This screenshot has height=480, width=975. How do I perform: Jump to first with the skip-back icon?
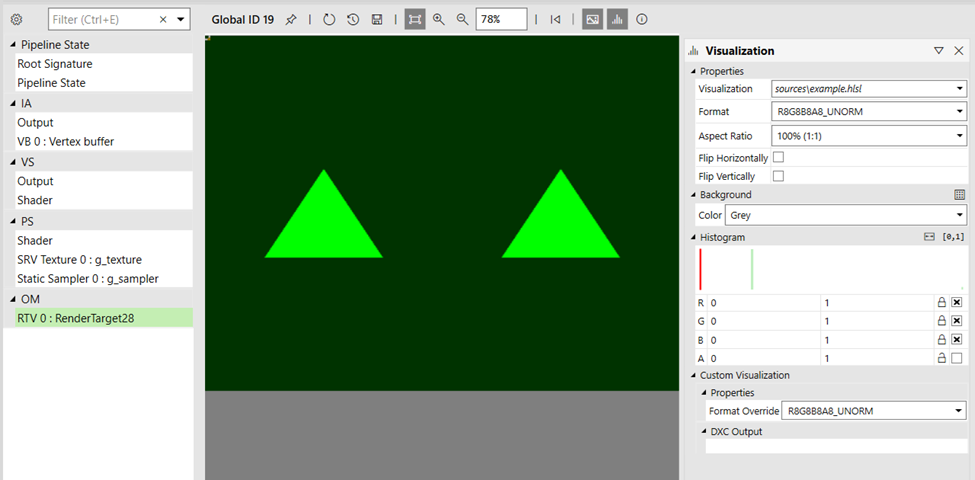[x=555, y=20]
